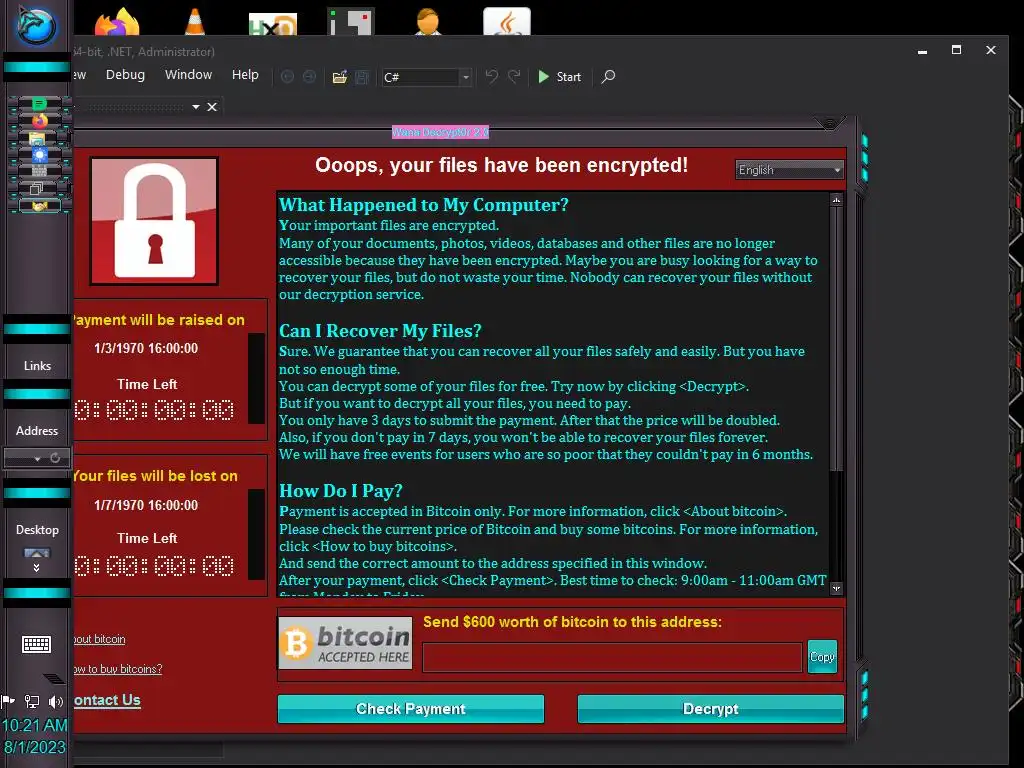Open the file explorer taskbar icon

38,138
